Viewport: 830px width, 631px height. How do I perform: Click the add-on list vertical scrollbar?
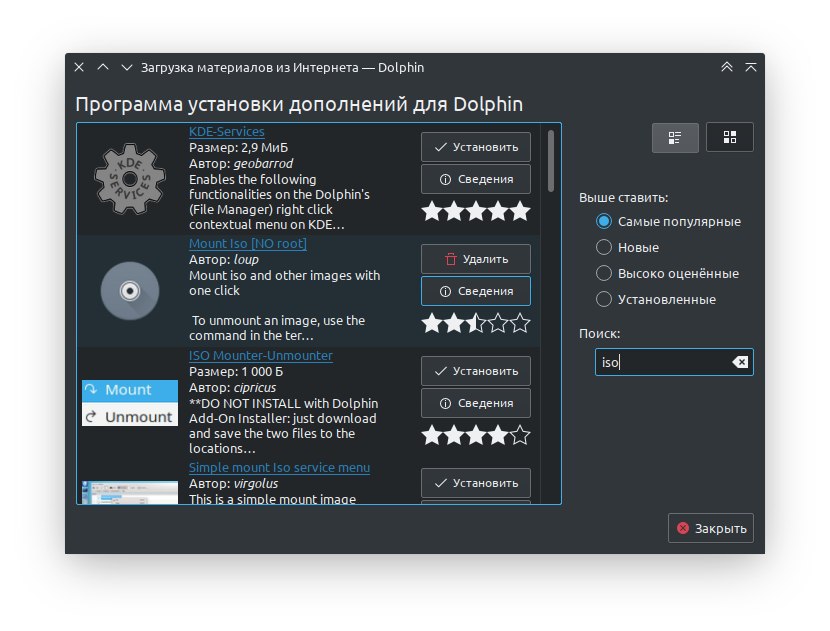pos(551,160)
